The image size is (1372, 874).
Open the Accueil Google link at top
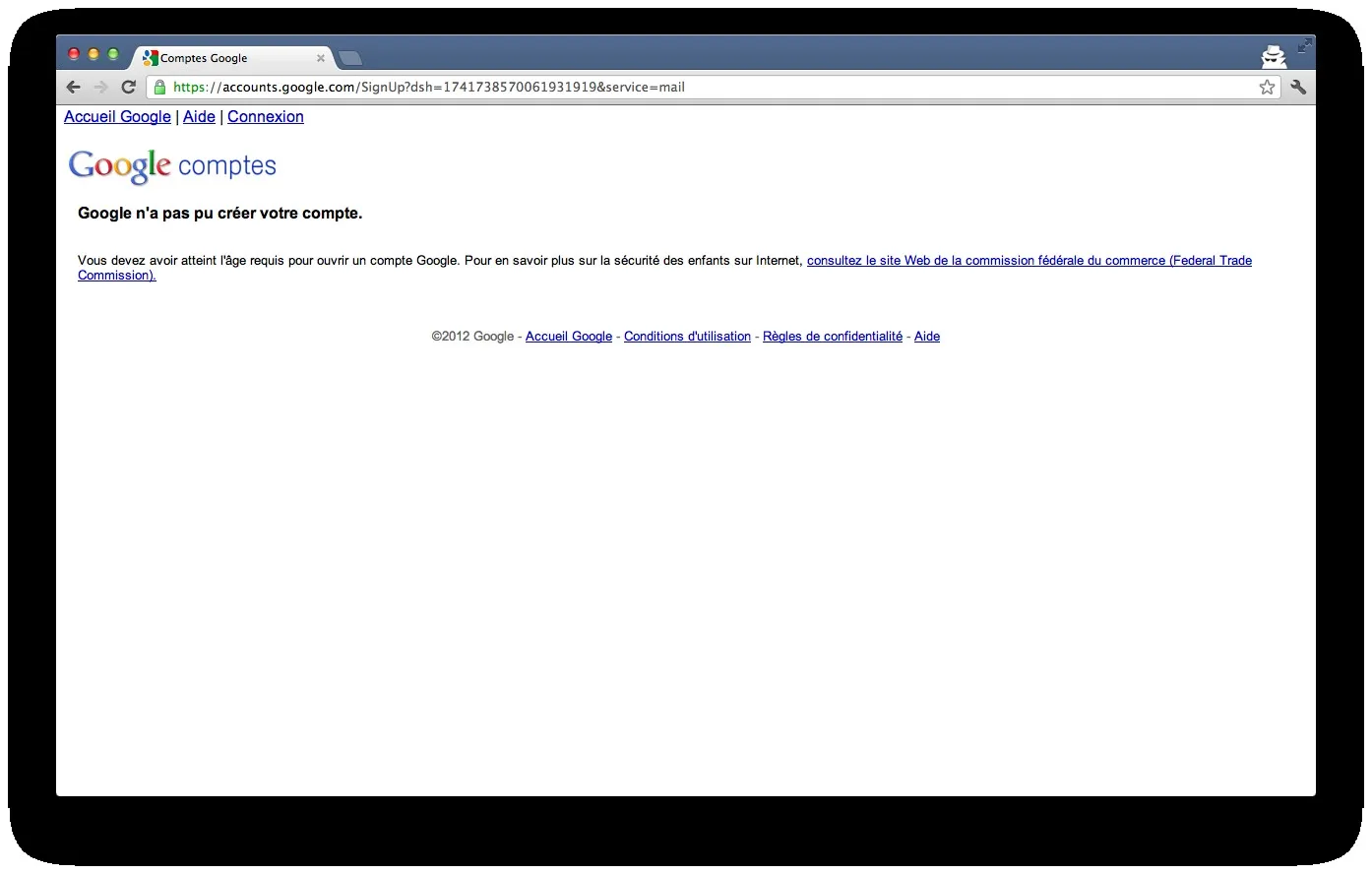click(x=117, y=116)
